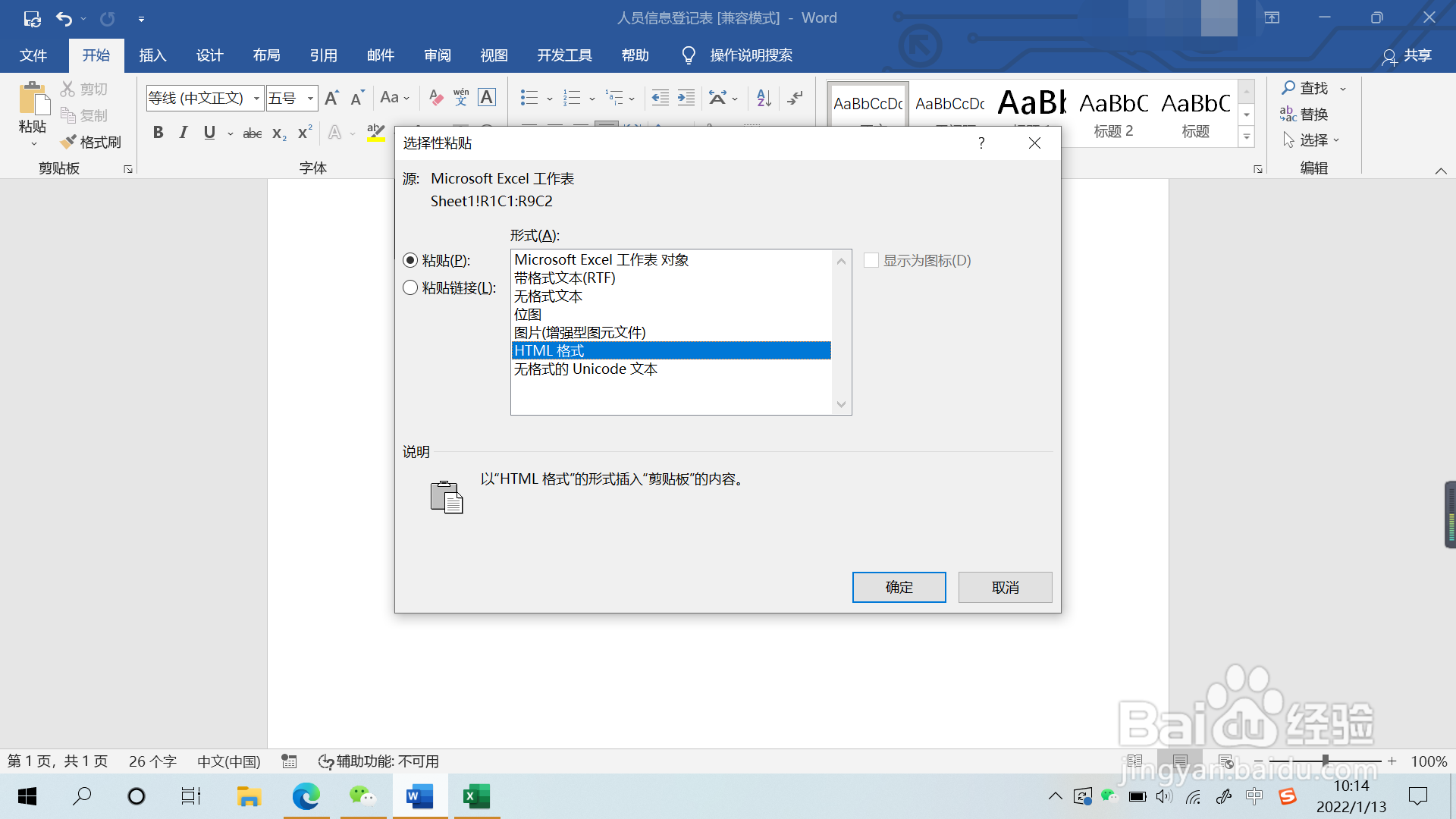Image resolution: width=1456 pixels, height=819 pixels.
Task: Select the 粘贴链接(L) radio button
Action: (410, 287)
